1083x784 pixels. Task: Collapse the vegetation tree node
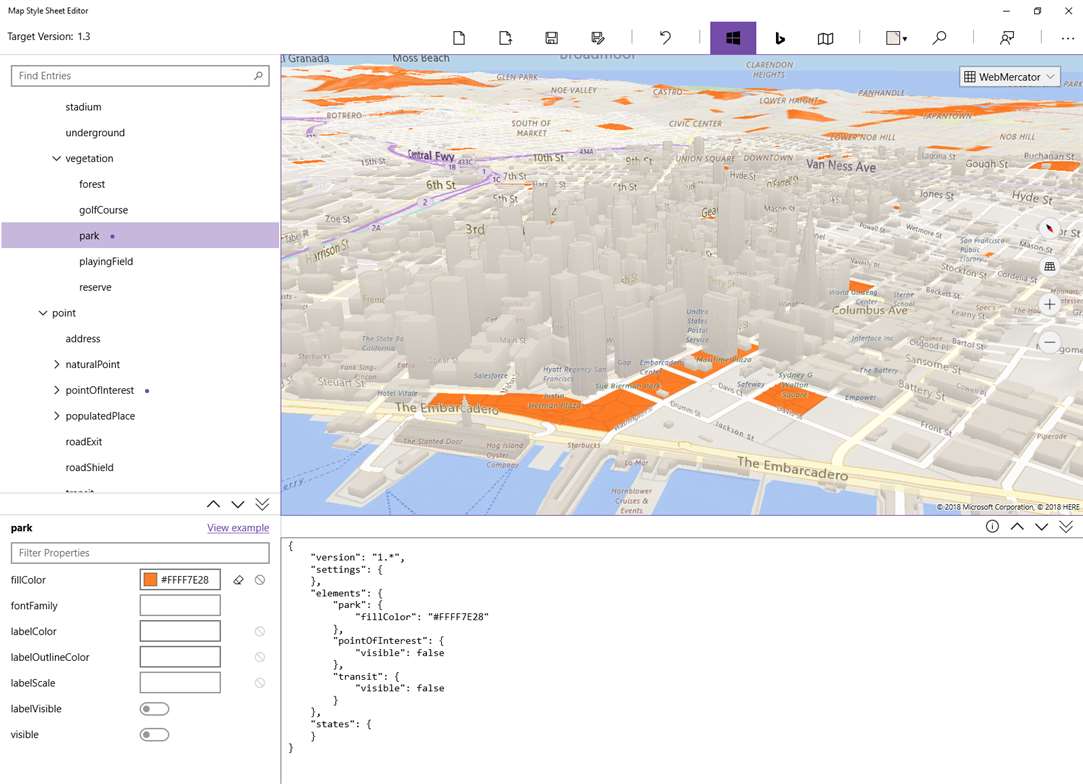click(x=57, y=159)
